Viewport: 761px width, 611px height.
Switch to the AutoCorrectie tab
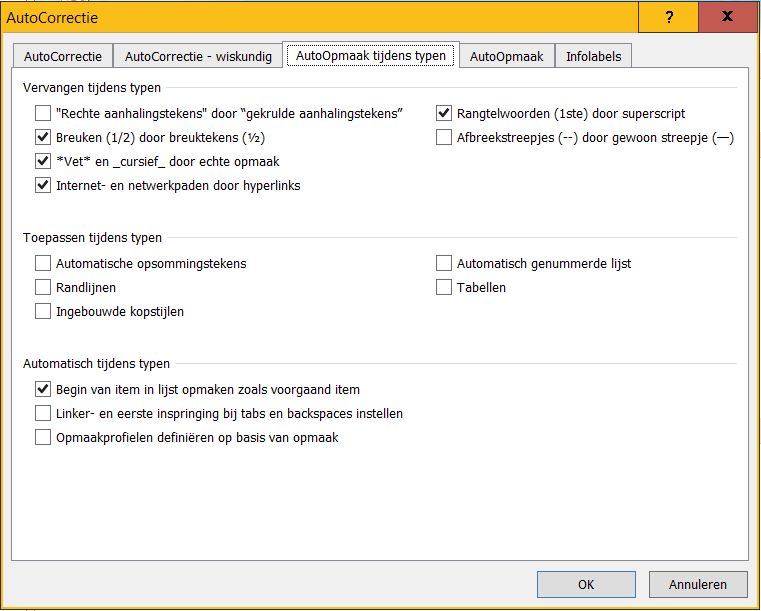[63, 57]
